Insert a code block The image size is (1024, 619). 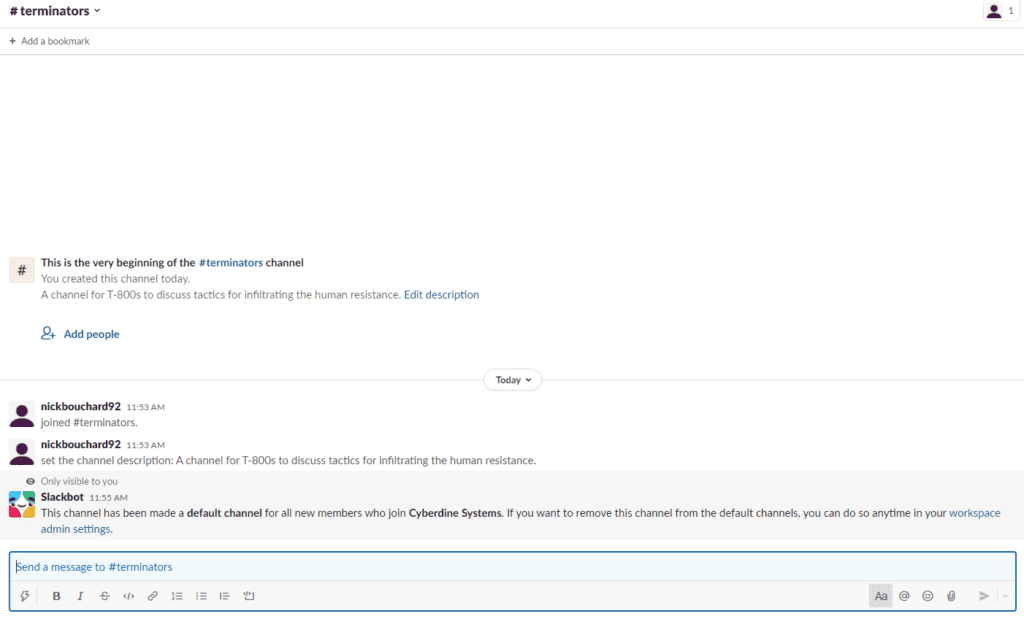tap(249, 596)
